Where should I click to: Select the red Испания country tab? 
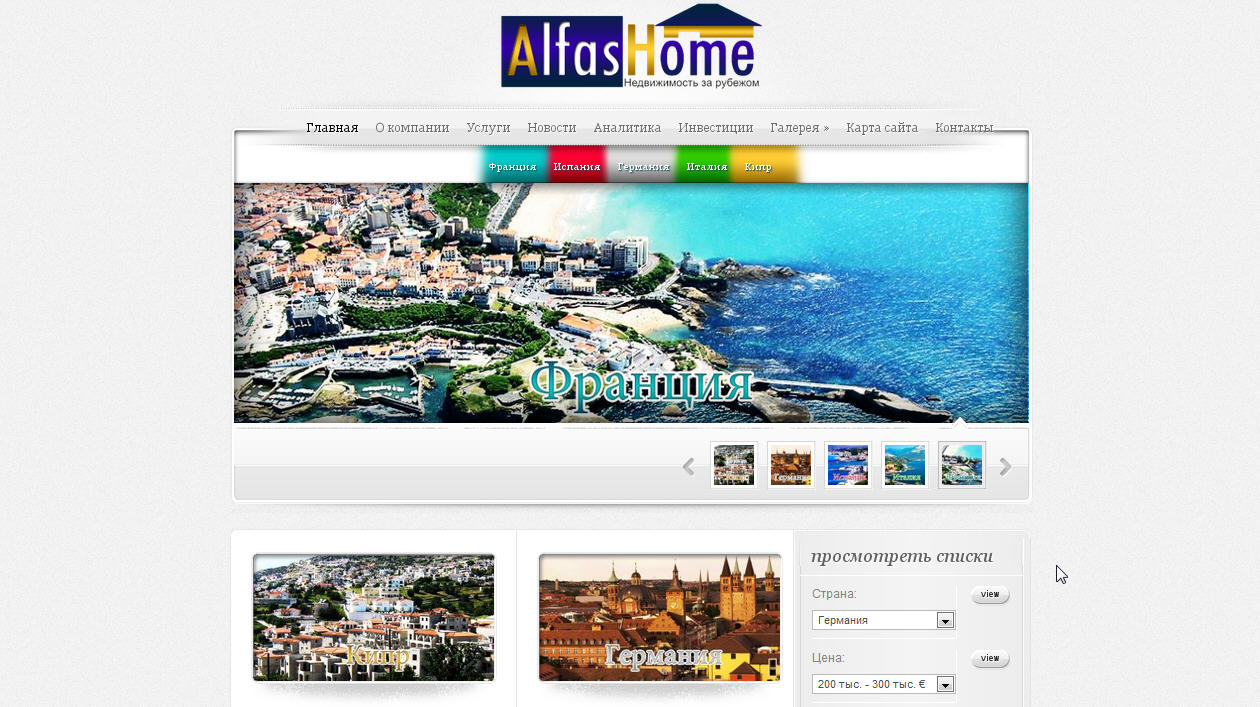[x=577, y=166]
